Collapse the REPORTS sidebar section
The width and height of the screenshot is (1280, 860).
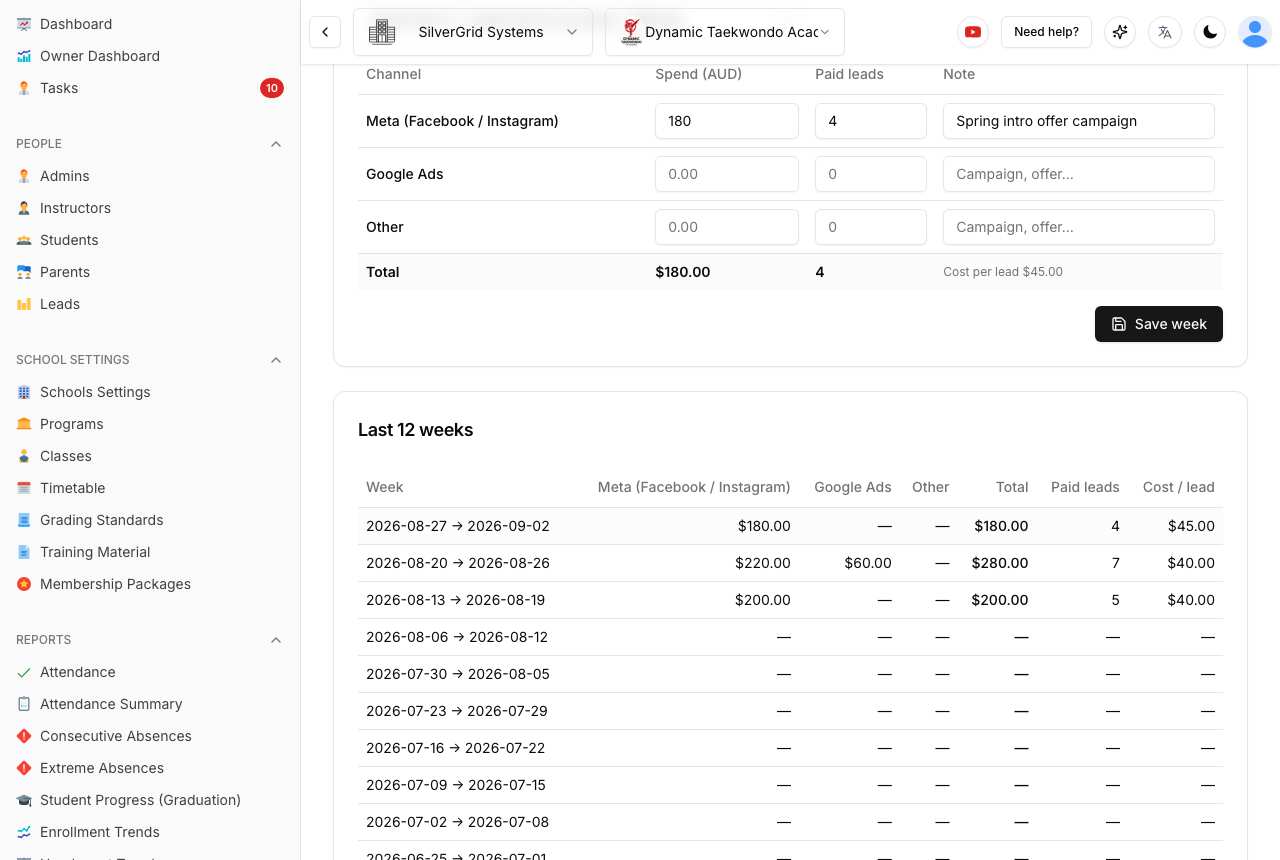(x=276, y=640)
